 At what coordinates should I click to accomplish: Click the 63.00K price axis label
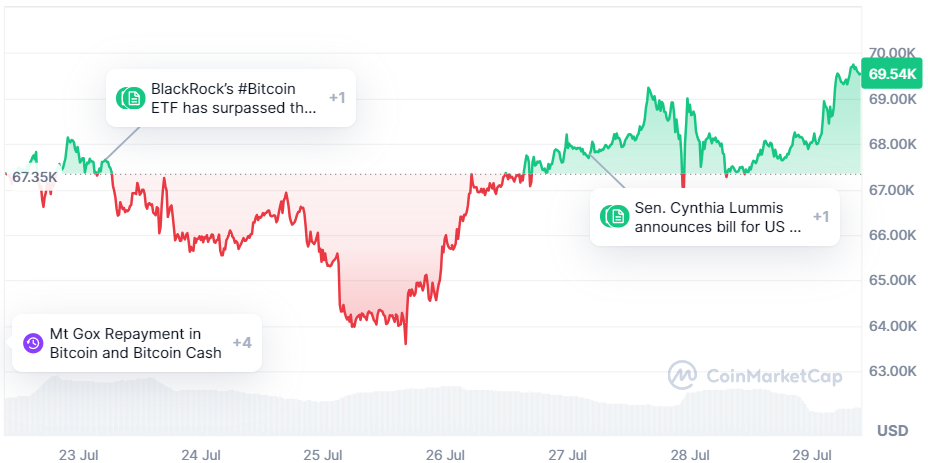892,371
